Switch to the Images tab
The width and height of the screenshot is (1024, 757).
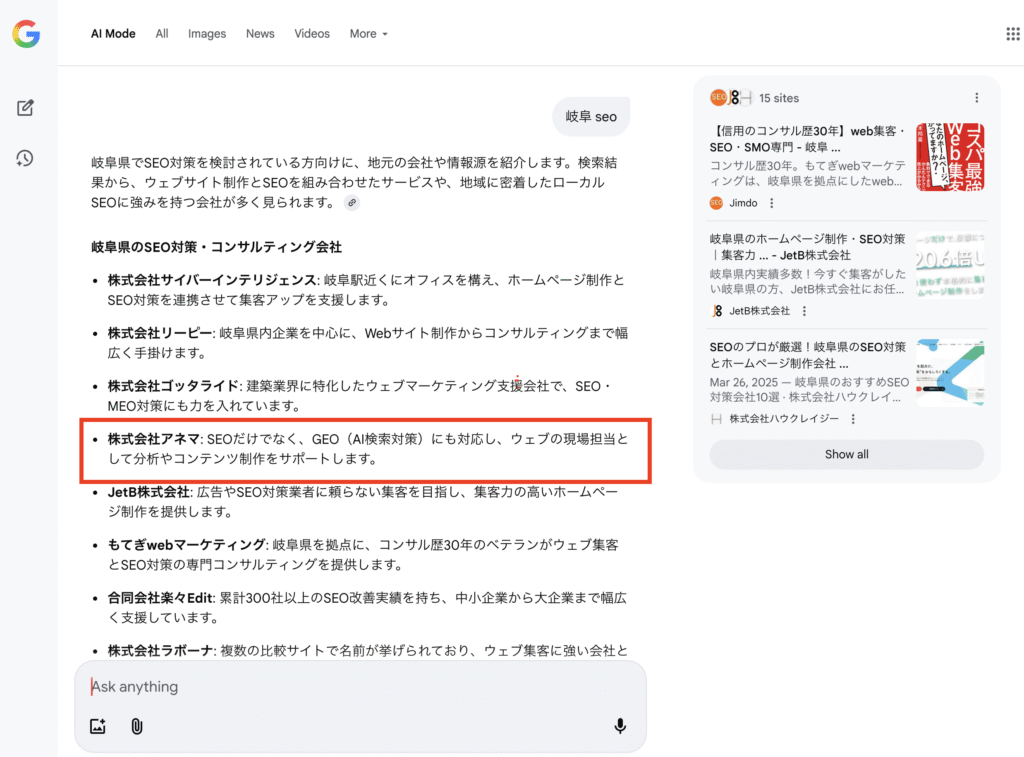[207, 33]
